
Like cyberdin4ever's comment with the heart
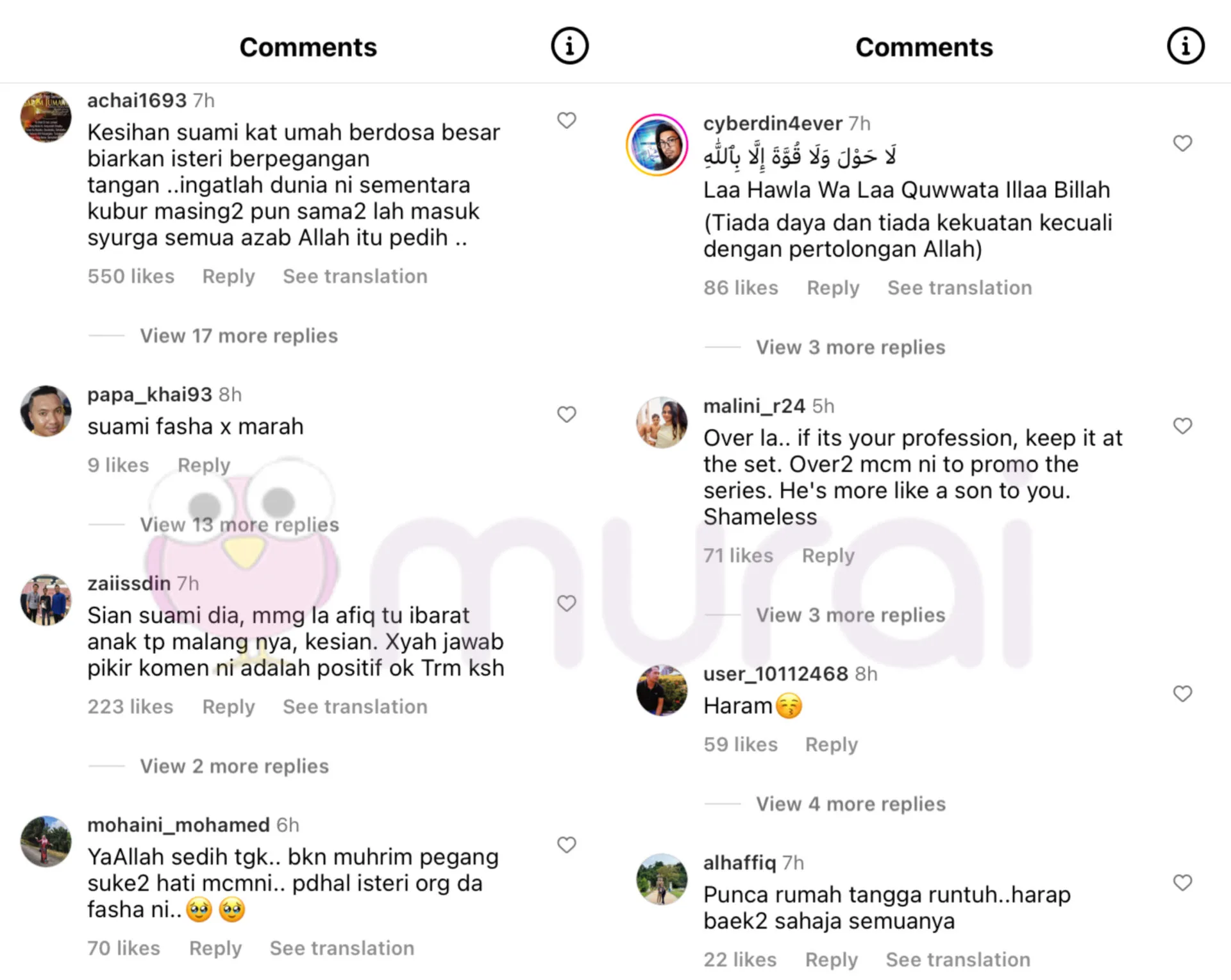pos(1182,143)
